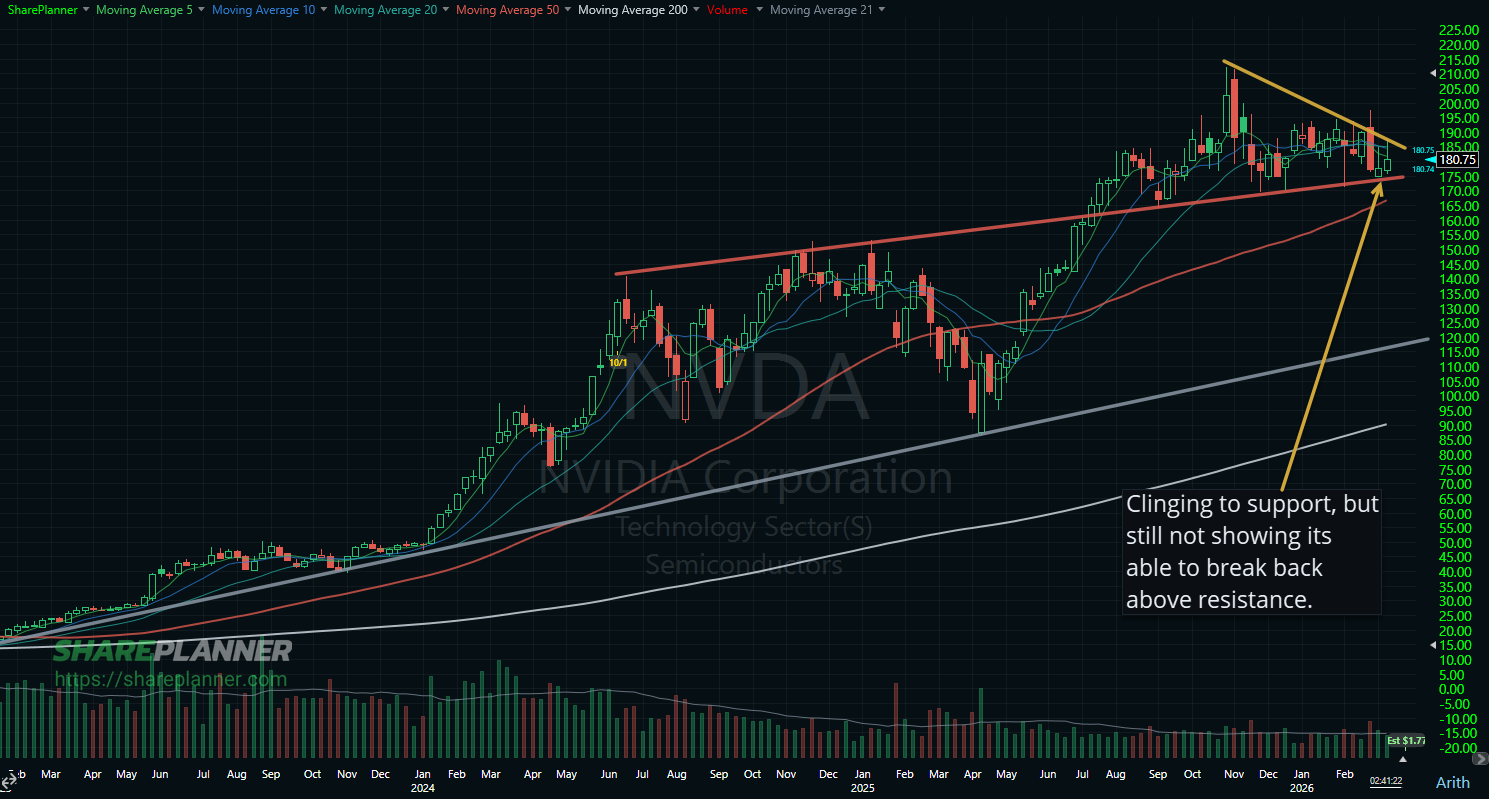The width and height of the screenshot is (1489, 799).
Task: Click the white arrow marker near the 15.00 price level
Action: 1432,646
